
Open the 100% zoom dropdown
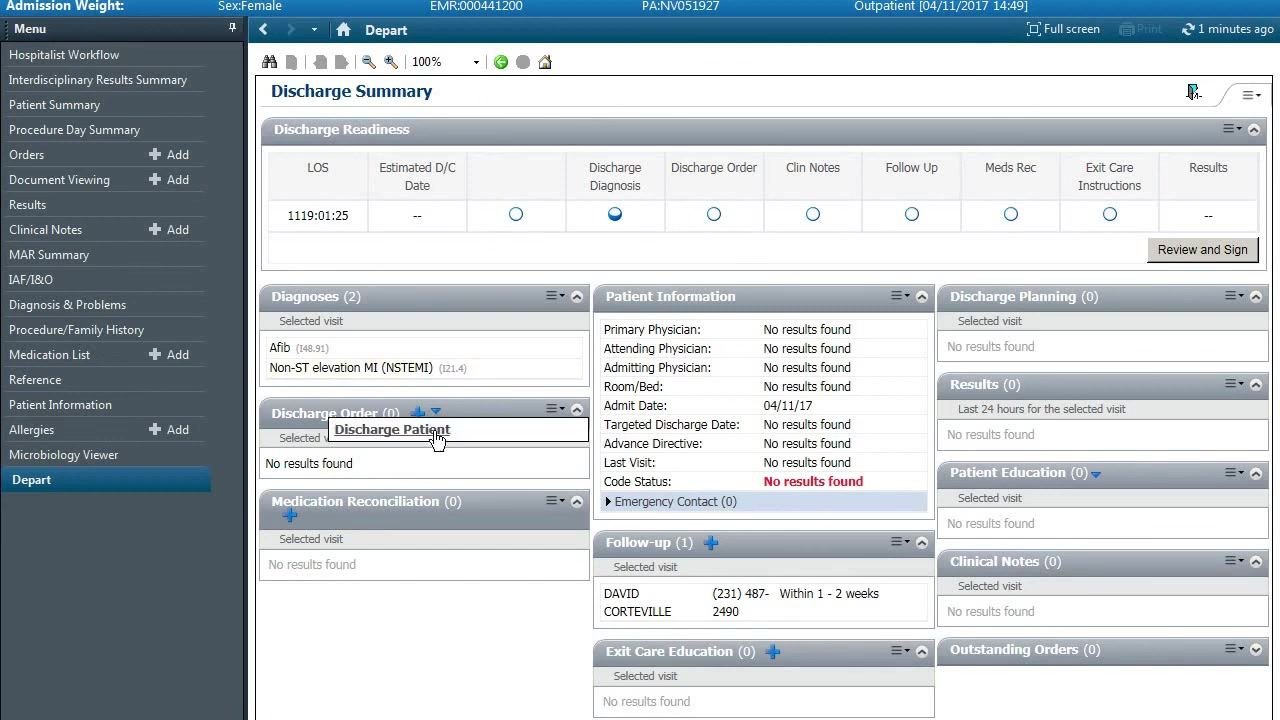[x=476, y=62]
